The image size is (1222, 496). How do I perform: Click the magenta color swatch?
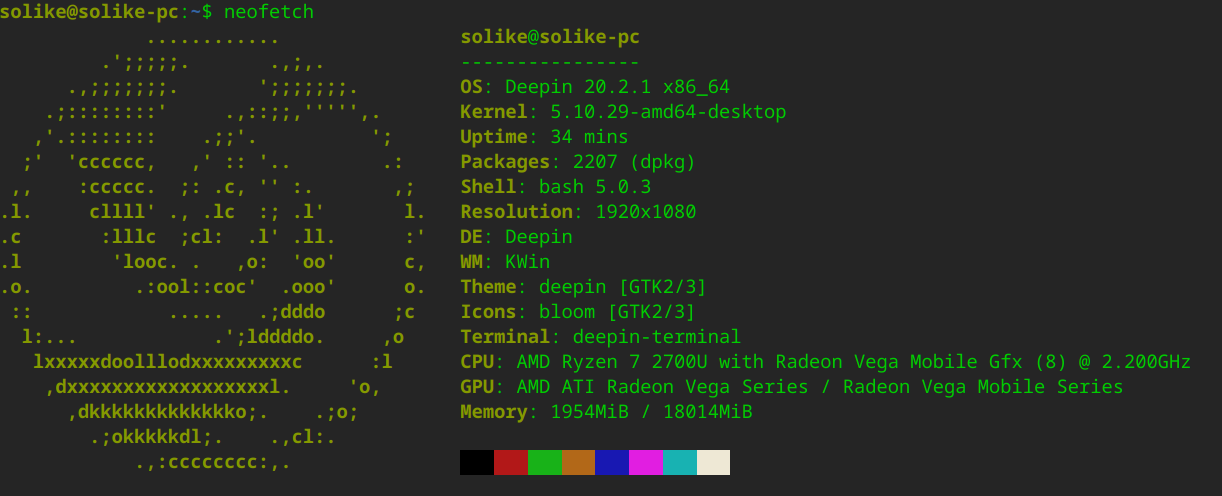646,462
